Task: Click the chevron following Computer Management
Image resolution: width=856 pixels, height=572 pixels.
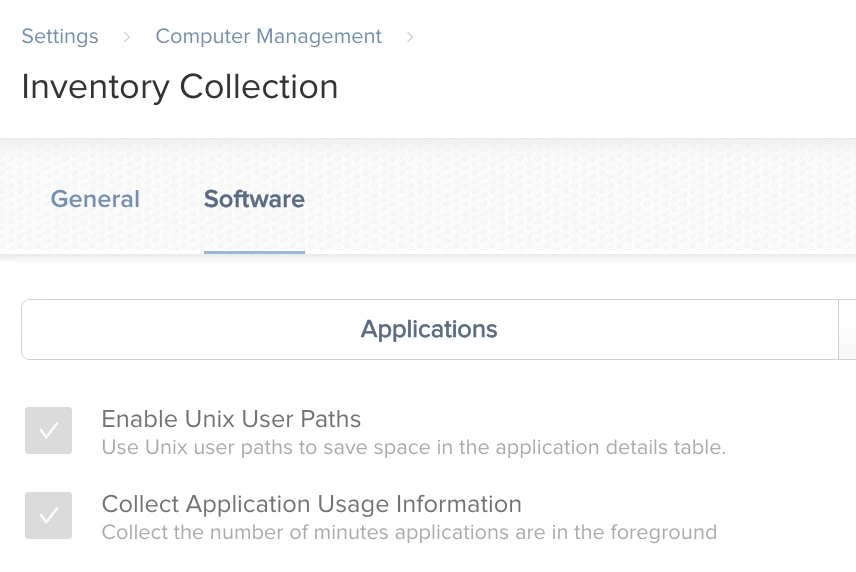Action: coord(410,37)
